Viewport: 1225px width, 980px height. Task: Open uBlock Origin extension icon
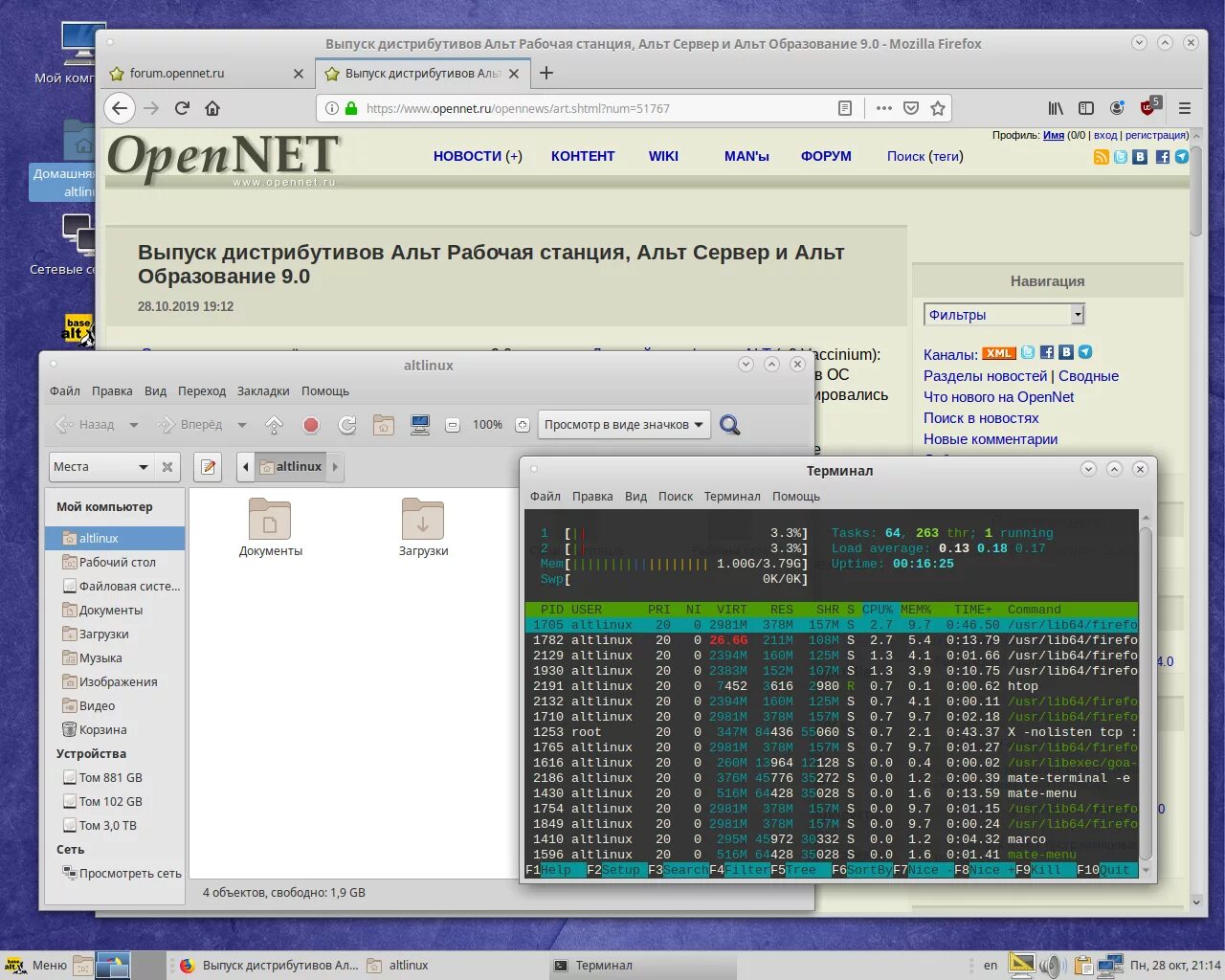coord(1149,105)
